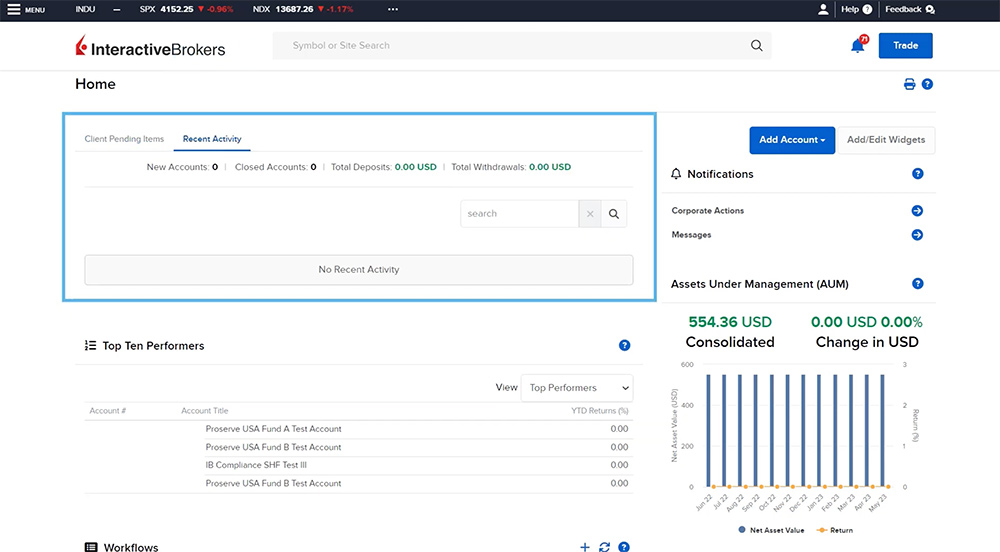The height and width of the screenshot is (552, 1000).
Task: Open the Top Performers view dropdown
Action: (577, 388)
